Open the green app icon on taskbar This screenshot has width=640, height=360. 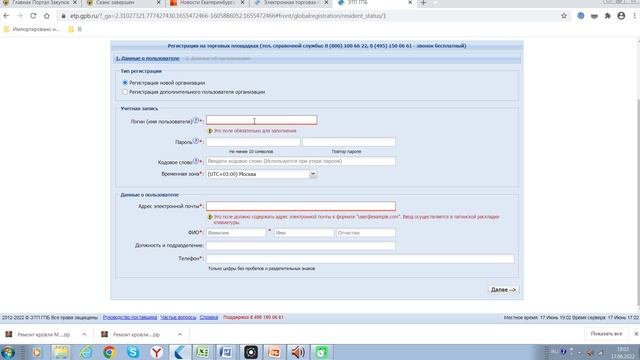tap(322, 352)
